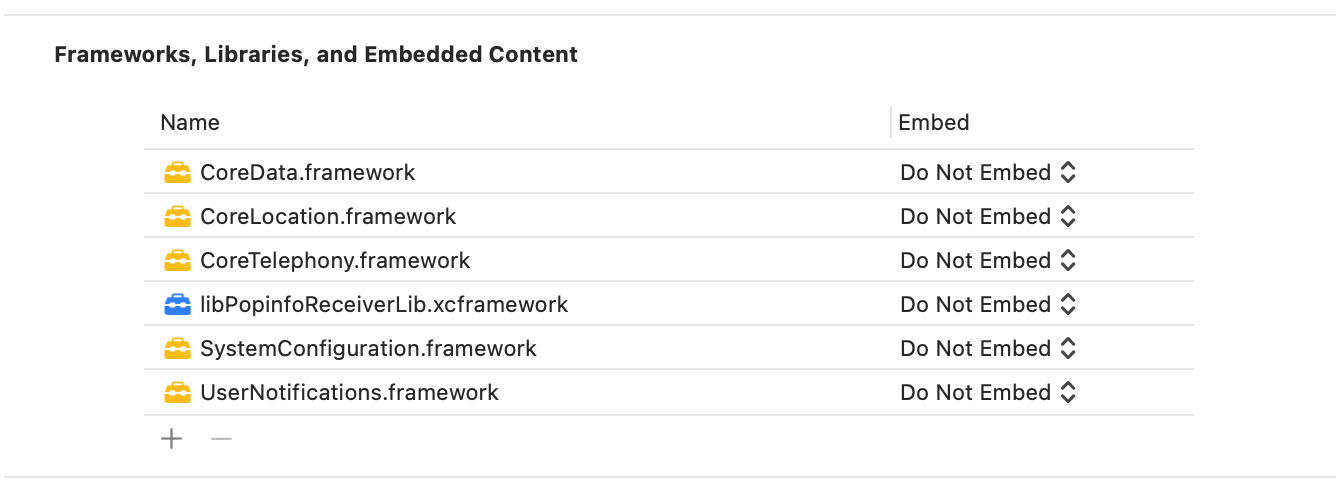Open the embed dropdown for CoreTelephony.framework

coord(988,261)
